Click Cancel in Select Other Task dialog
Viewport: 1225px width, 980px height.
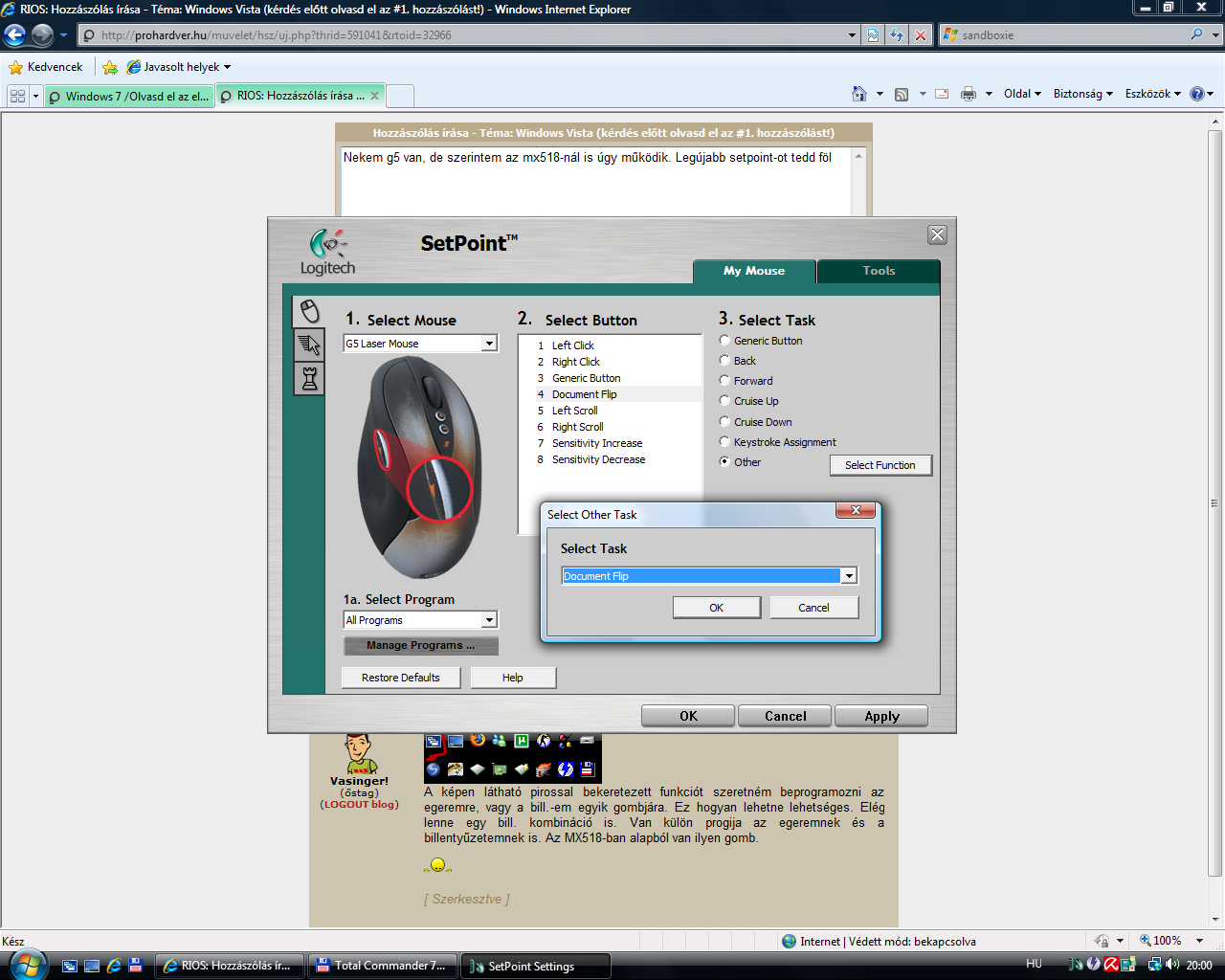813,608
